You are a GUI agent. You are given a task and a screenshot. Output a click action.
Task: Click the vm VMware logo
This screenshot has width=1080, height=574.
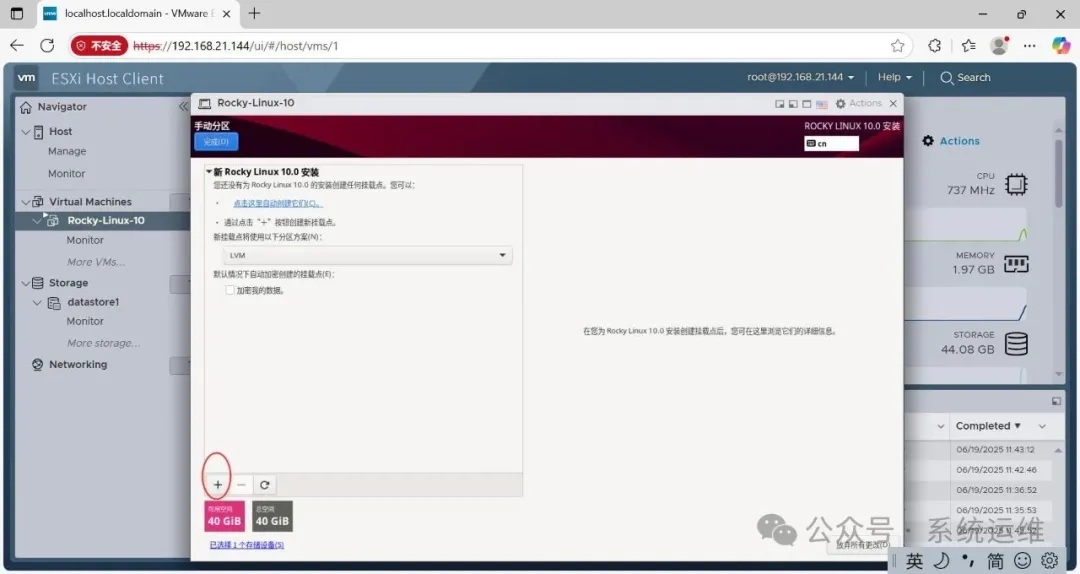[27, 78]
